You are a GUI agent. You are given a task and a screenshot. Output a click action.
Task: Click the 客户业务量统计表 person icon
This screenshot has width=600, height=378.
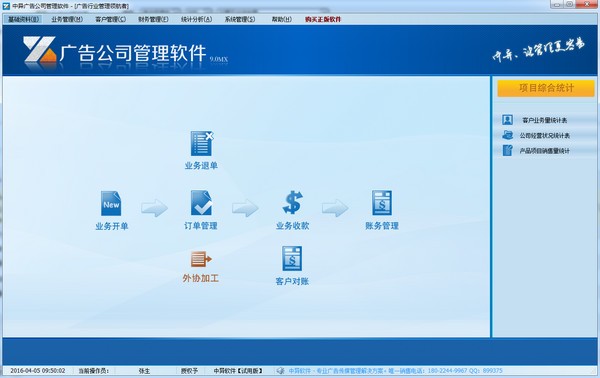(507, 120)
